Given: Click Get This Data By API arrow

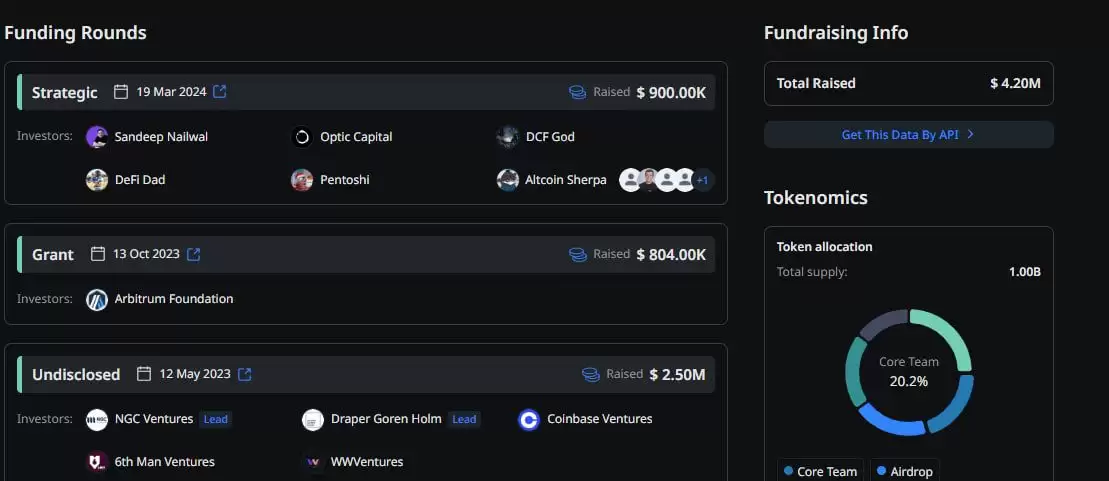Looking at the screenshot, I should tap(970, 135).
